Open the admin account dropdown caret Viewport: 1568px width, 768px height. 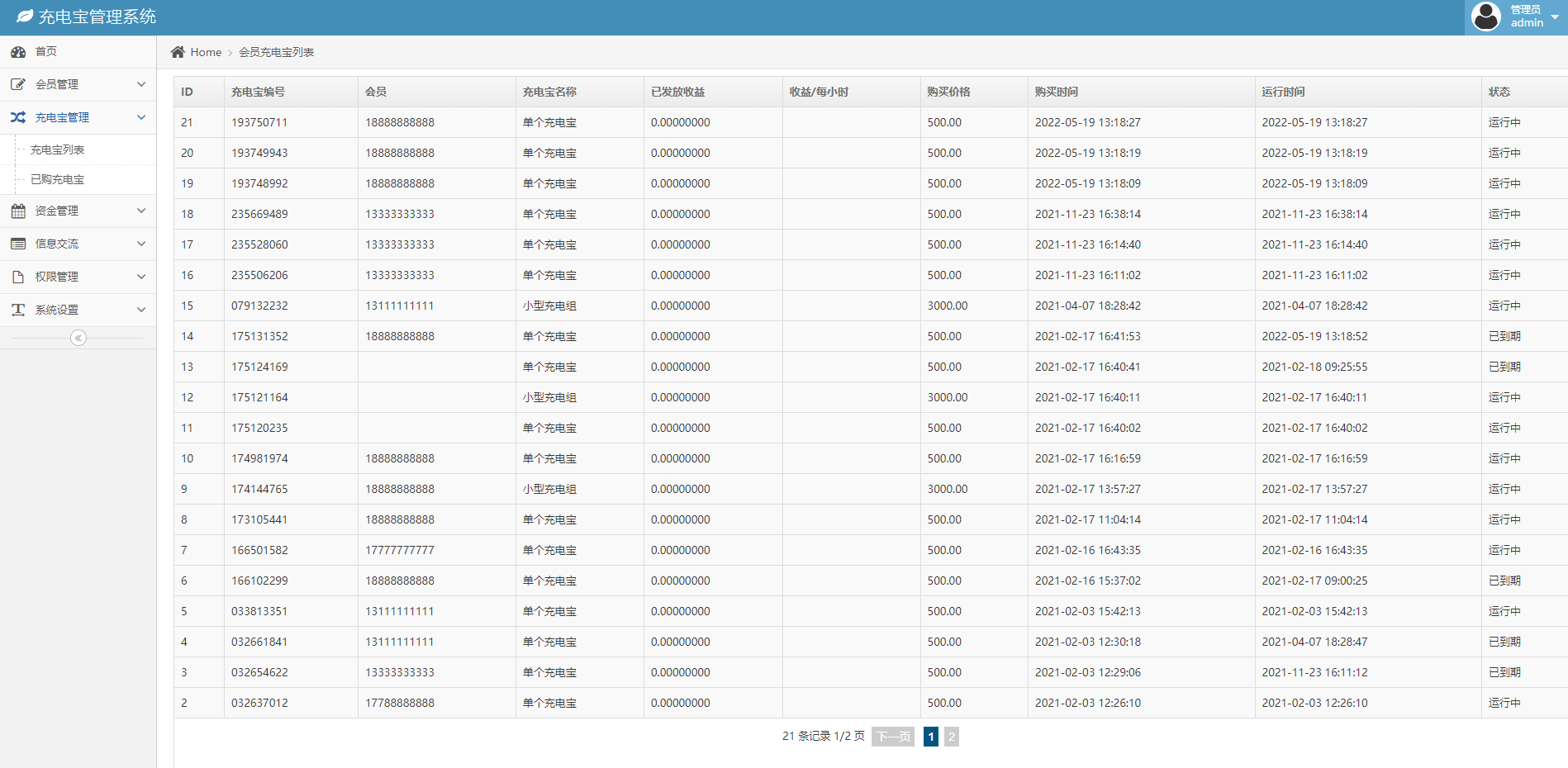point(1555,17)
